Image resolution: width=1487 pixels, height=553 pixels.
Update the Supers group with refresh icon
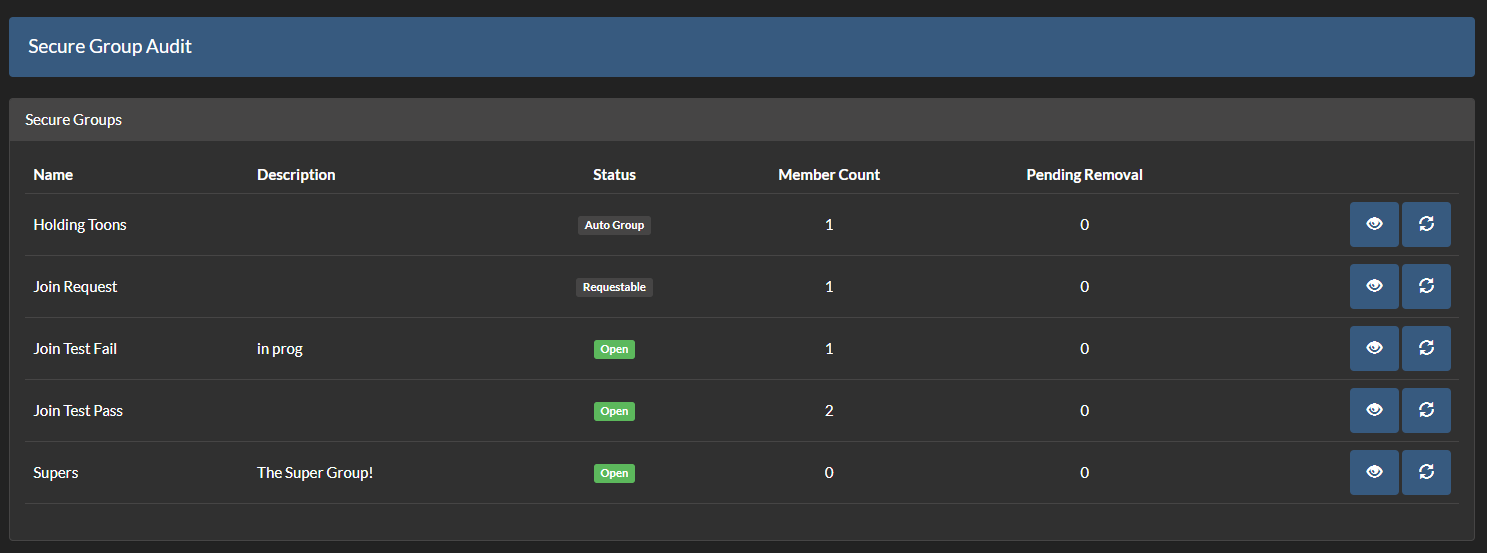click(1426, 473)
